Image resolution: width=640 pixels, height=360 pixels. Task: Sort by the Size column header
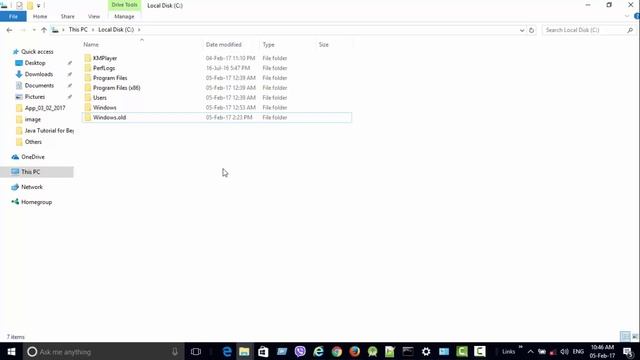pos(324,44)
